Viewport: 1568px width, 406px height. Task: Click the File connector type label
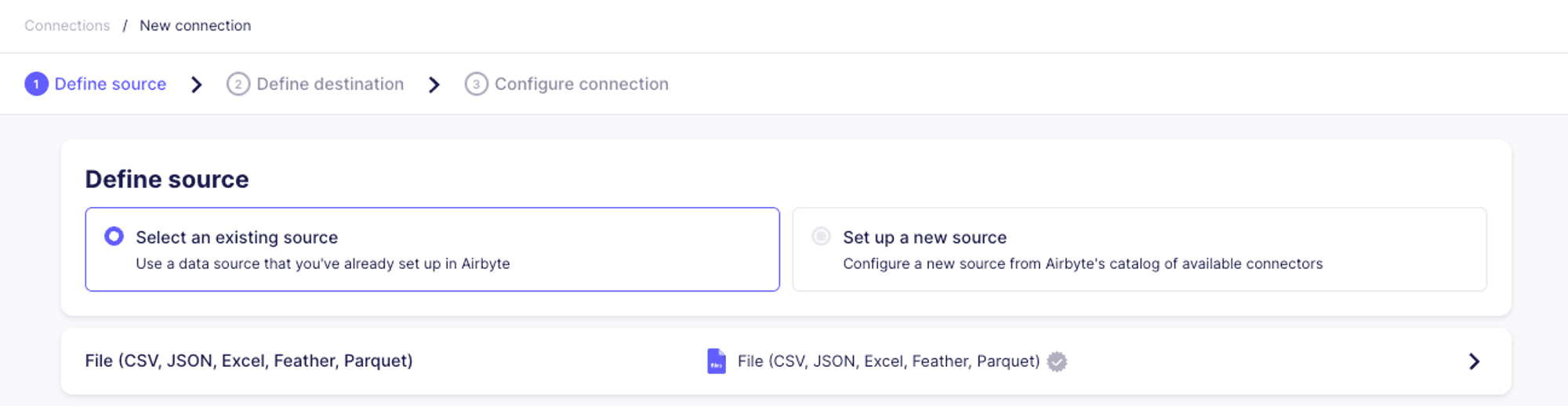click(x=888, y=361)
